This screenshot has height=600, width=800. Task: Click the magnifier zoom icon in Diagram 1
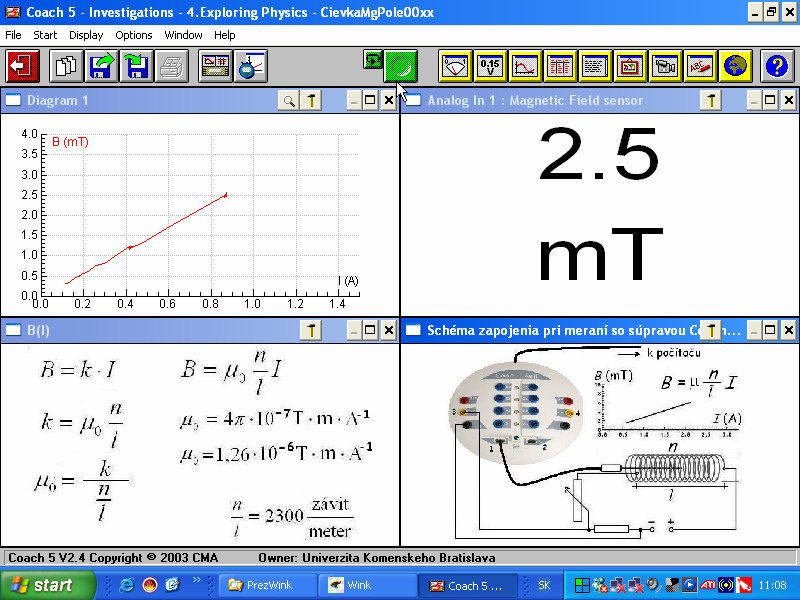pos(289,101)
